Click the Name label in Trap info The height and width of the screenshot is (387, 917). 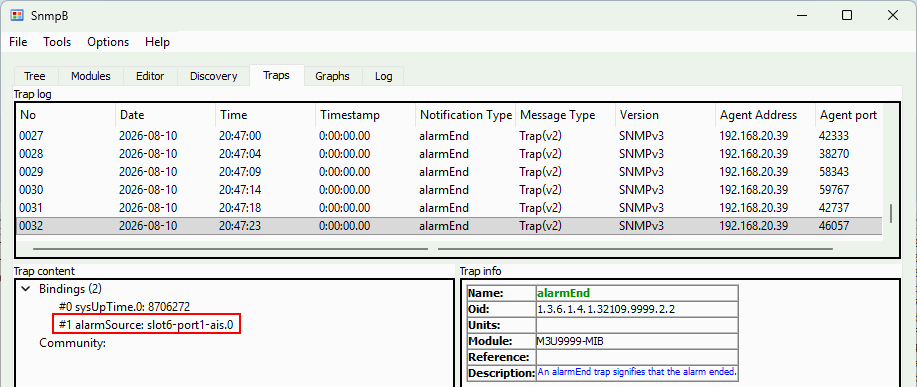[x=485, y=293]
